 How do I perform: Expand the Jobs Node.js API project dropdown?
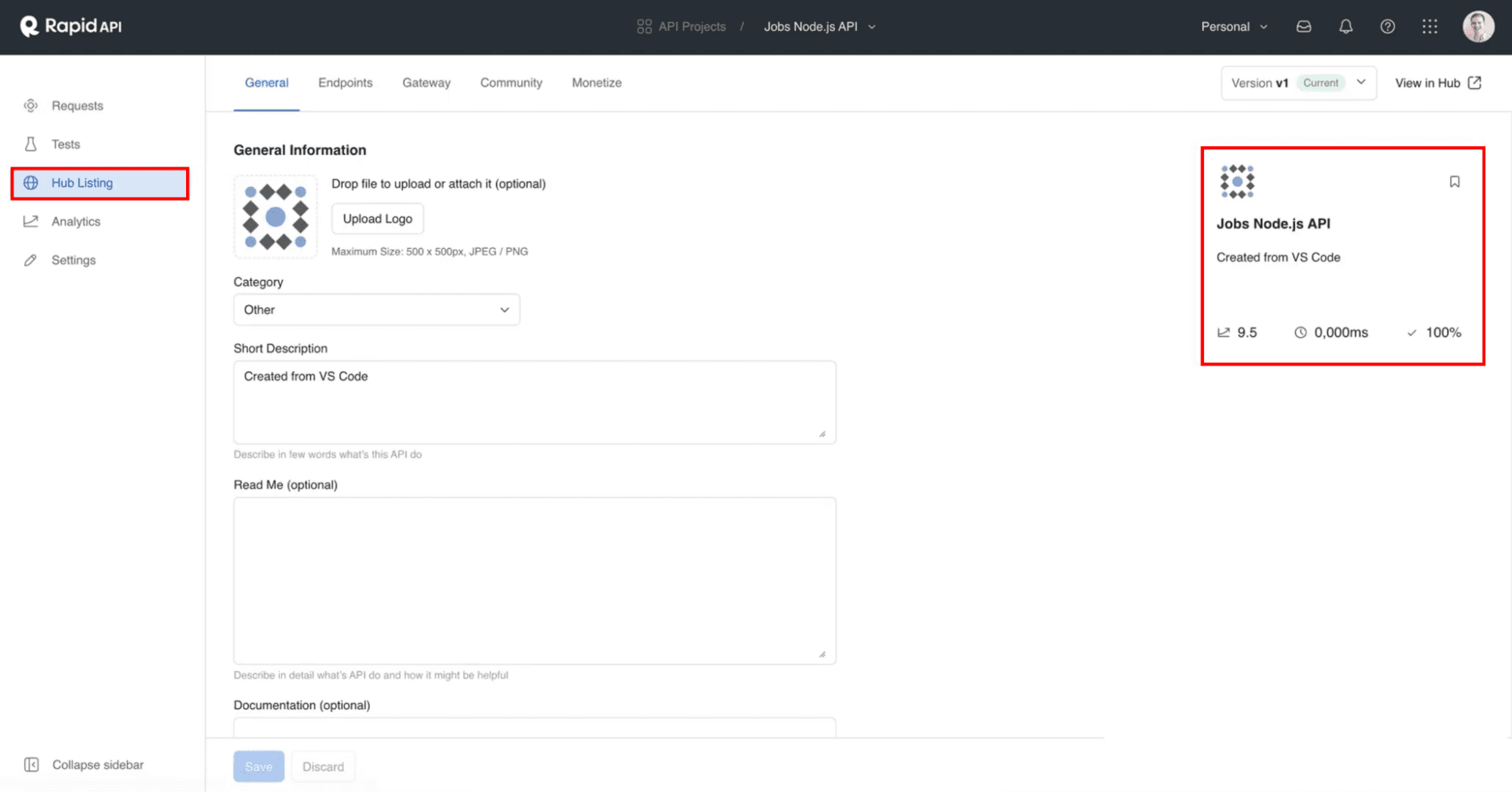coord(820,26)
